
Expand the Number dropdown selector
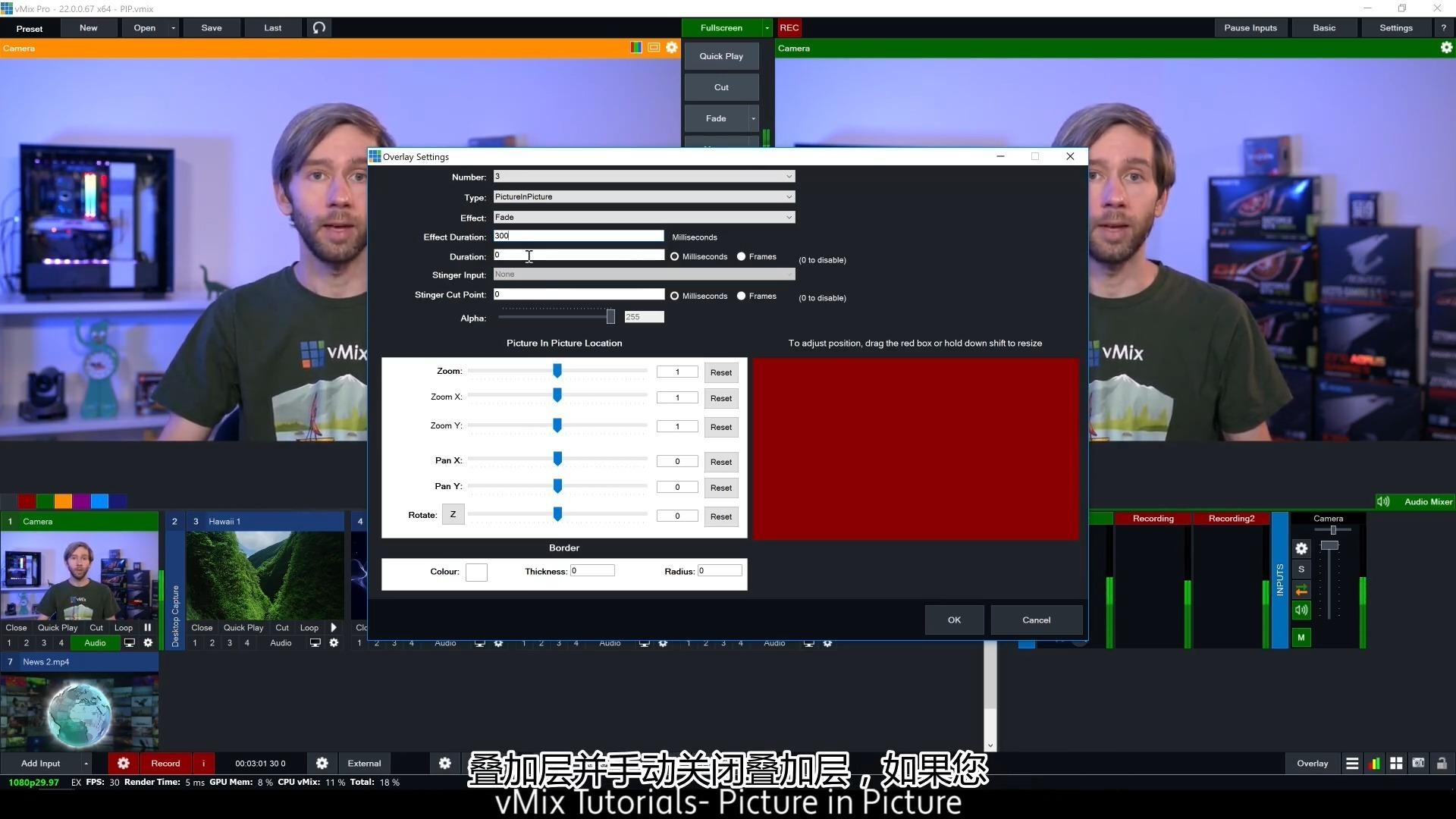pyautogui.click(x=789, y=177)
